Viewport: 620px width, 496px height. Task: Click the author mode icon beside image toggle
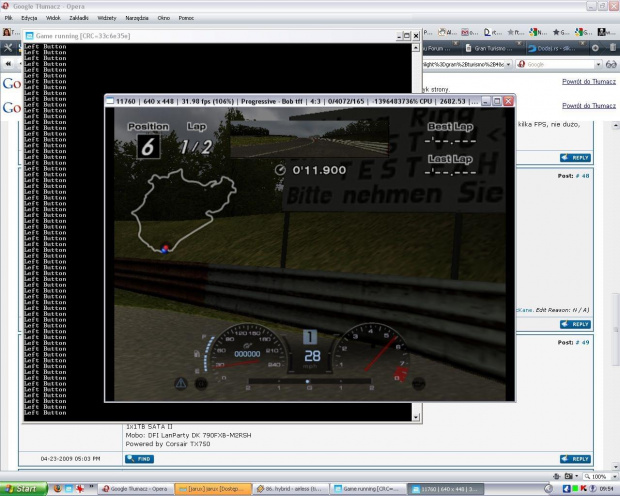coord(557,476)
